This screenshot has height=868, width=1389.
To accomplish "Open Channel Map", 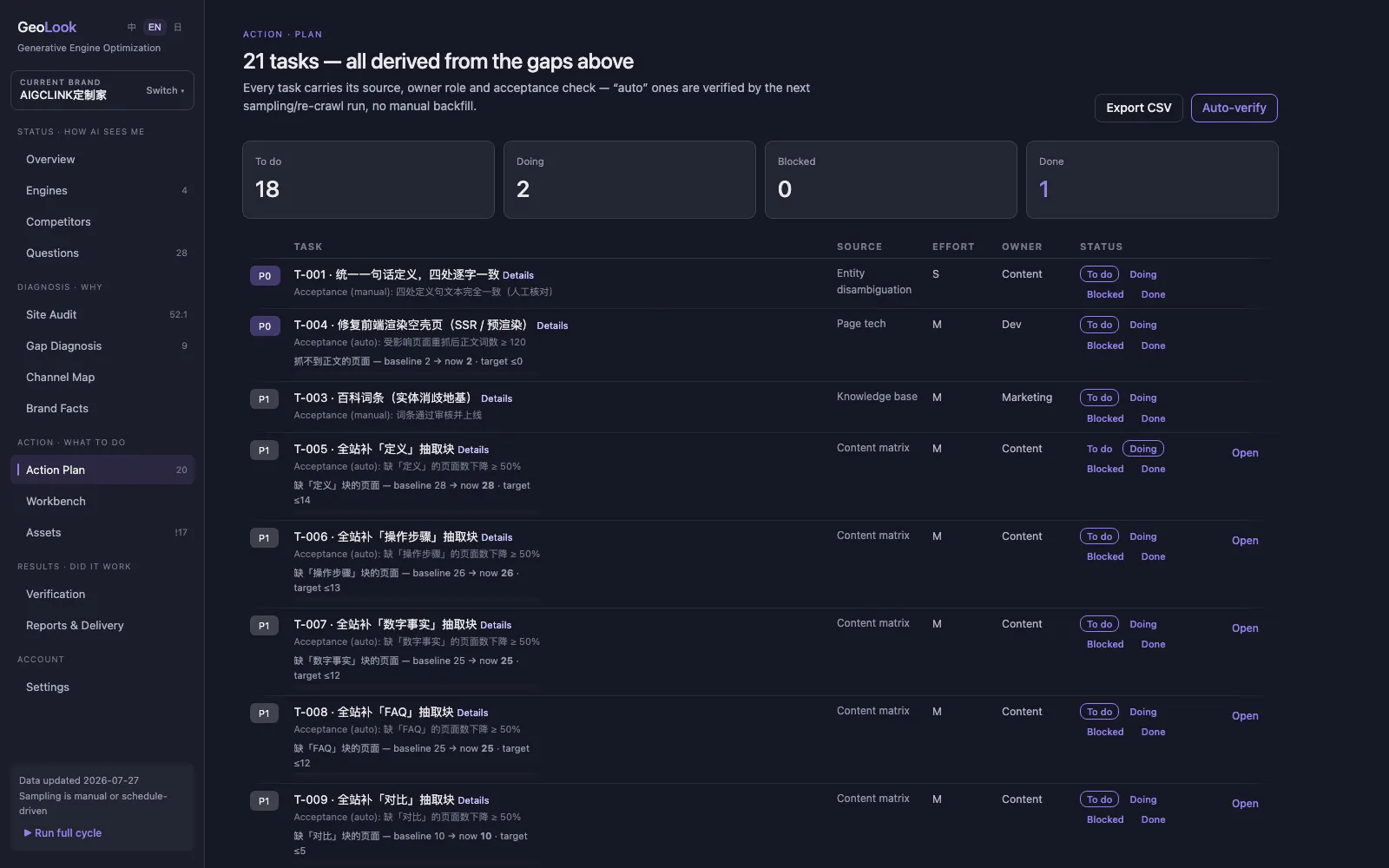I will click(102, 377).
